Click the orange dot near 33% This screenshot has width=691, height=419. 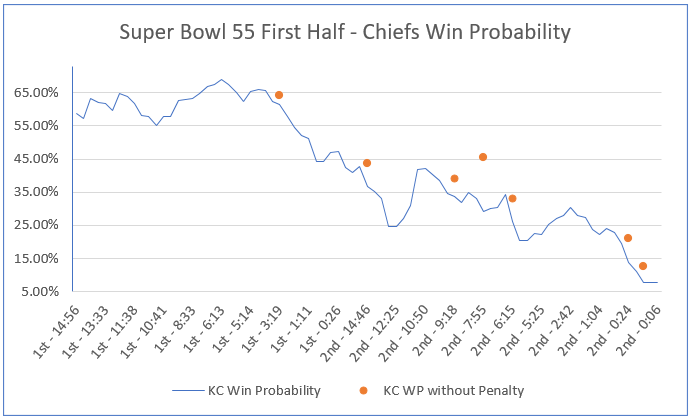click(512, 199)
